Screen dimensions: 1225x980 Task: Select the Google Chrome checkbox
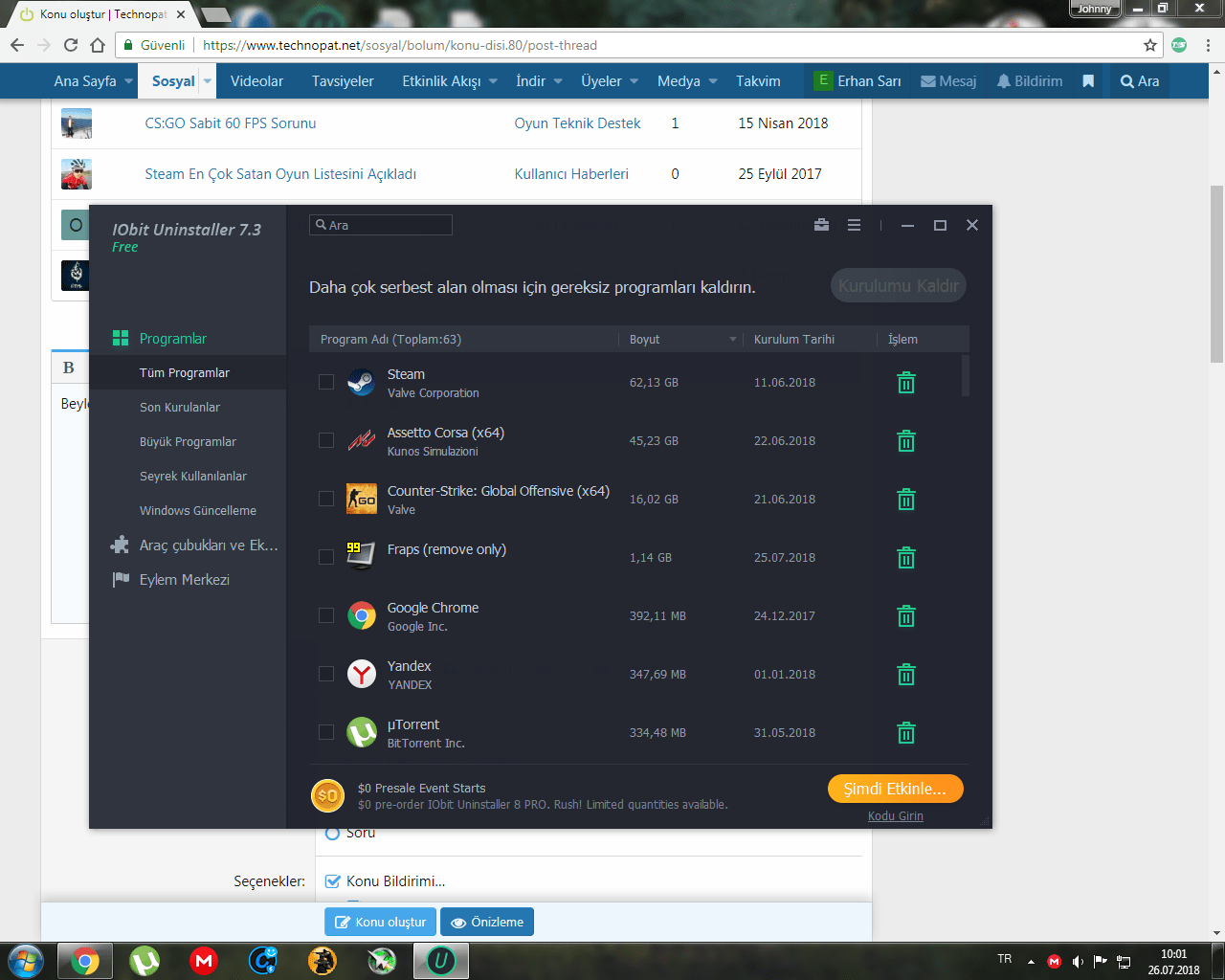click(326, 616)
